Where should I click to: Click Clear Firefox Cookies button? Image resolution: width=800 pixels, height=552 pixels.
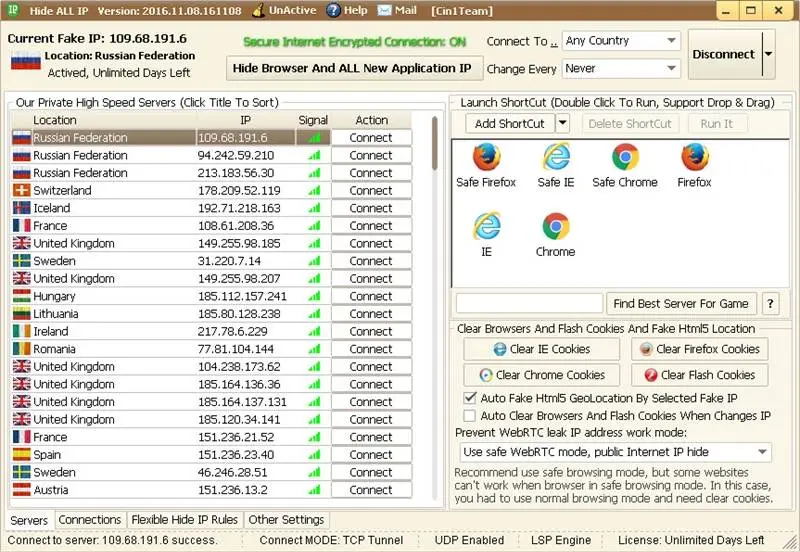(x=699, y=349)
